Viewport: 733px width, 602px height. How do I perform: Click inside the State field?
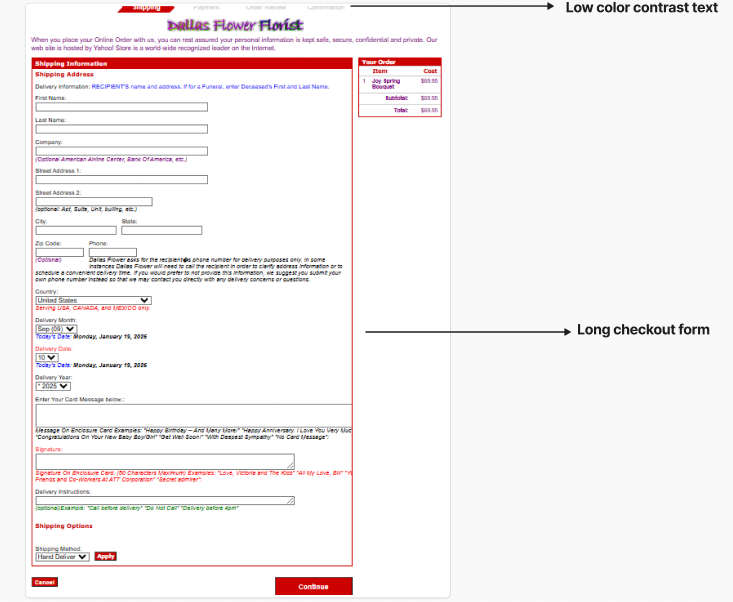[x=161, y=230]
